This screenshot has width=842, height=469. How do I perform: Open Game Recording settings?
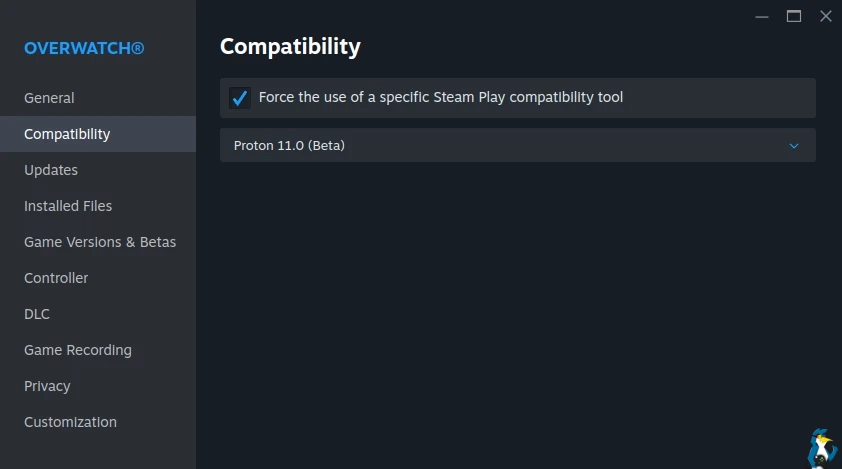[78, 350]
